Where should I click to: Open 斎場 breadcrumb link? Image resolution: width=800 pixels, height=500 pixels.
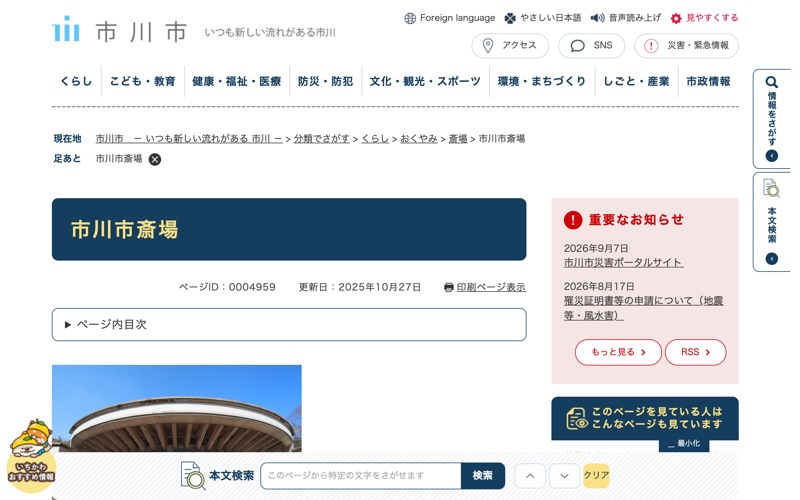point(458,139)
